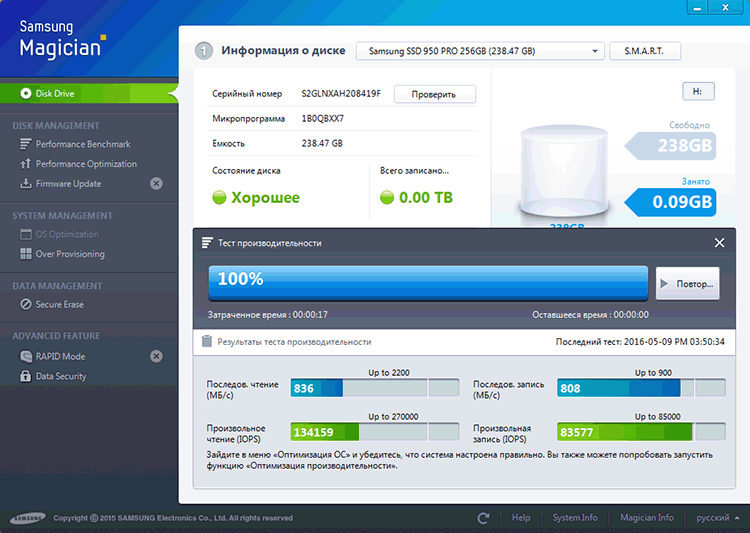Open the Data Security section

pyautogui.click(x=61, y=376)
